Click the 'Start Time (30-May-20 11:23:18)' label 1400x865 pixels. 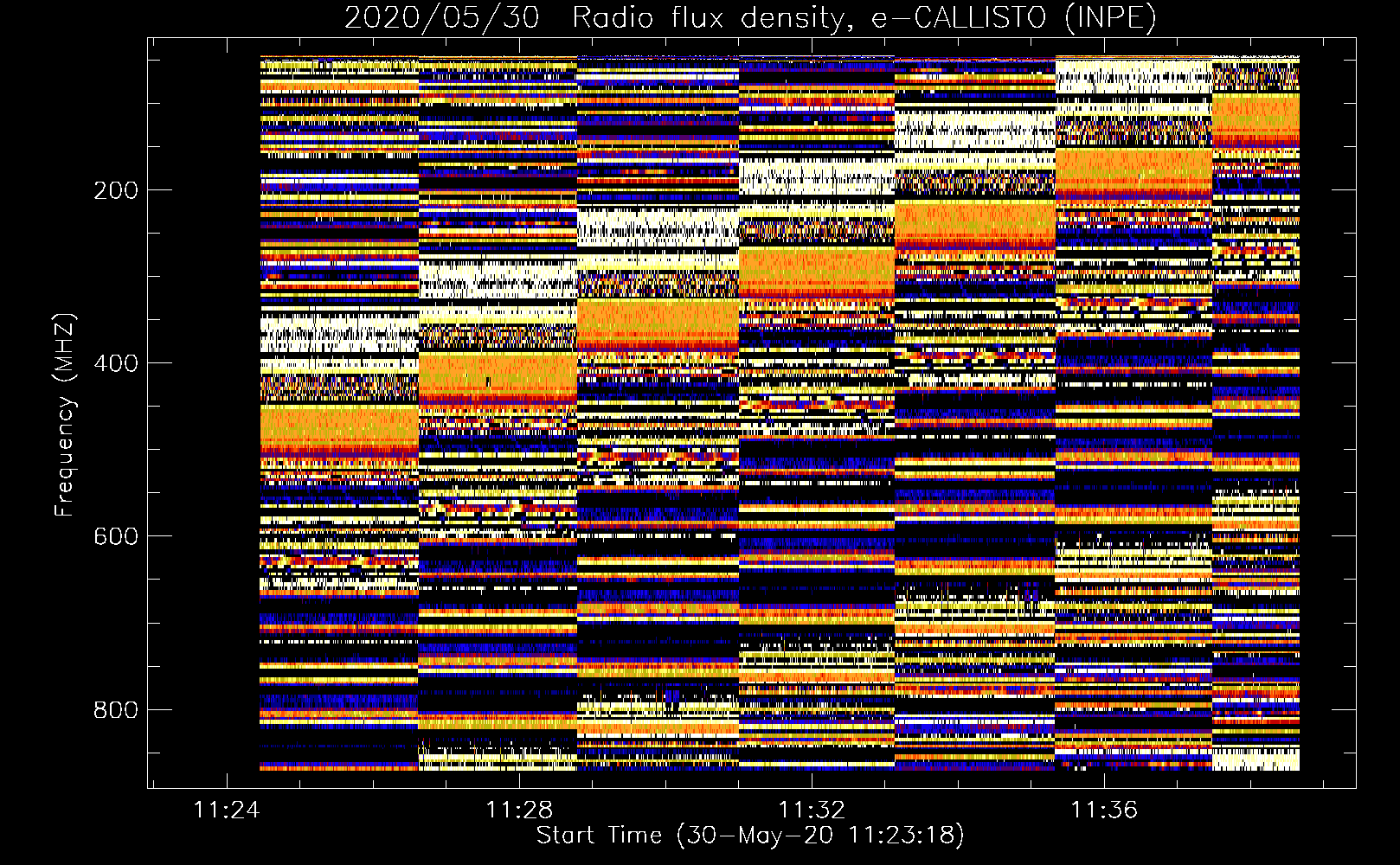click(750, 836)
